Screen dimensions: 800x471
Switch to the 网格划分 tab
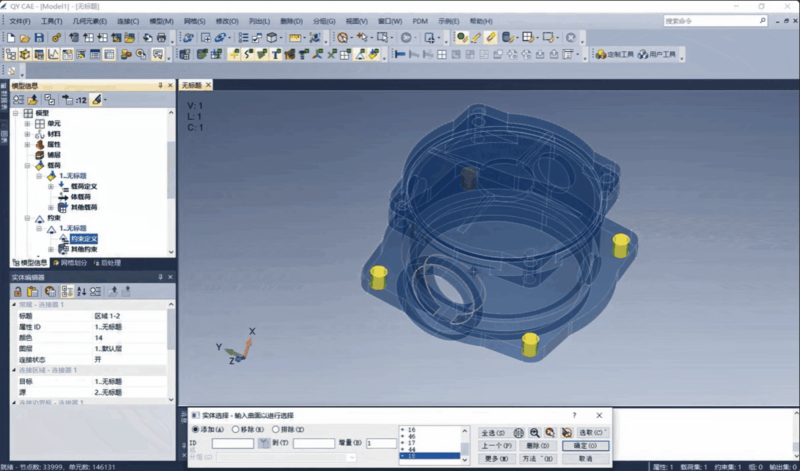point(70,263)
